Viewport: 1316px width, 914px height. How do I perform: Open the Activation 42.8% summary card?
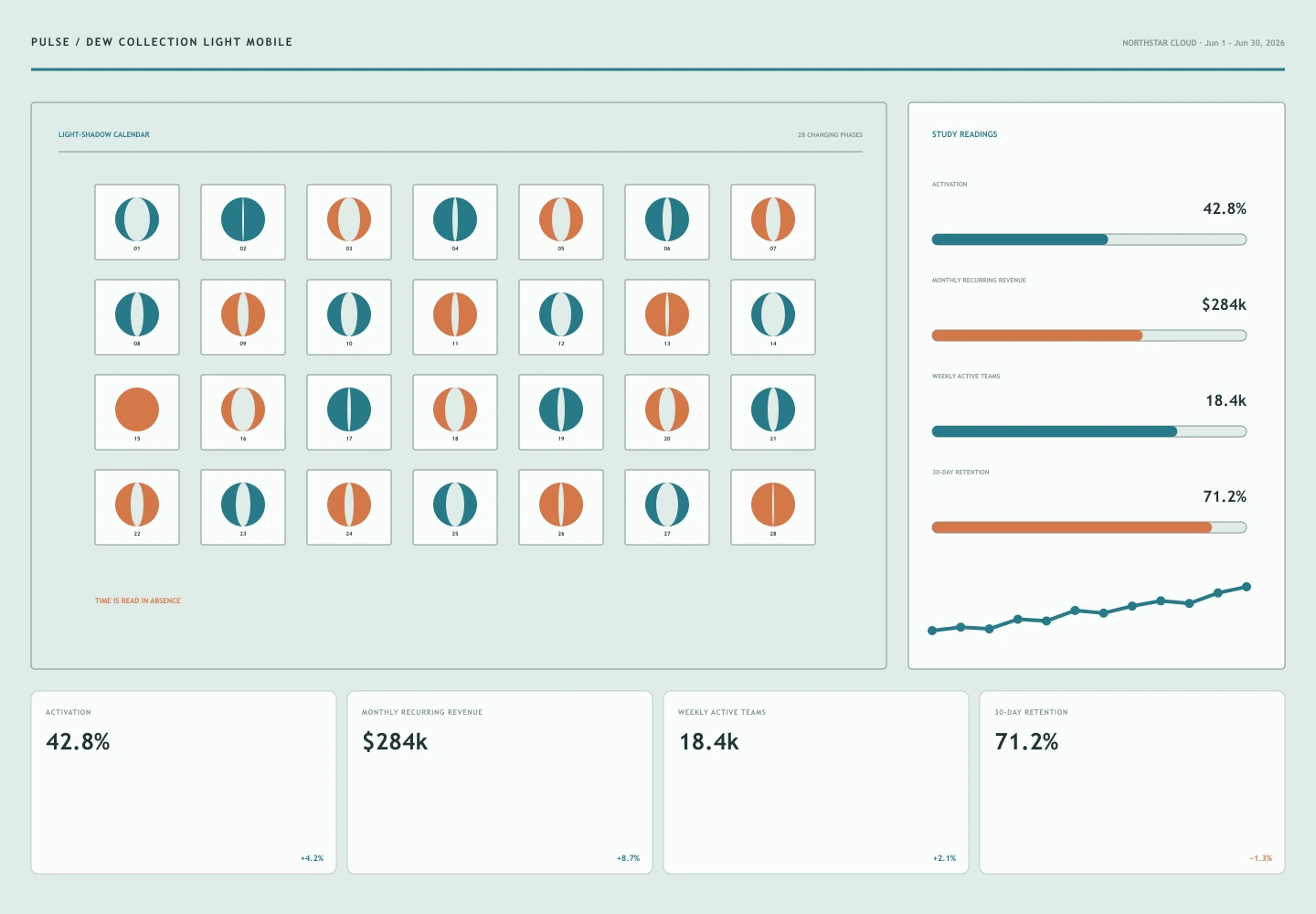(x=184, y=782)
